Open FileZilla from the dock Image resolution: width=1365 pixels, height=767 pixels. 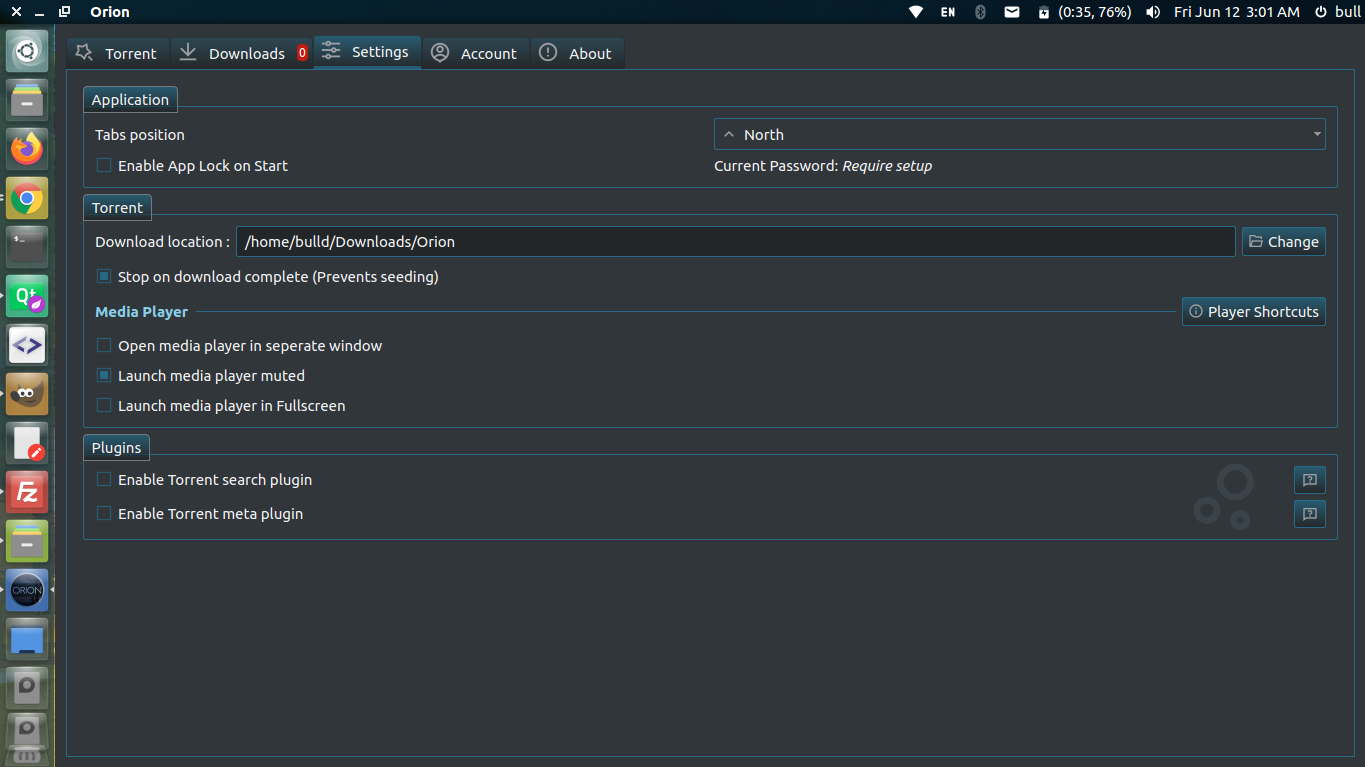tap(26, 492)
